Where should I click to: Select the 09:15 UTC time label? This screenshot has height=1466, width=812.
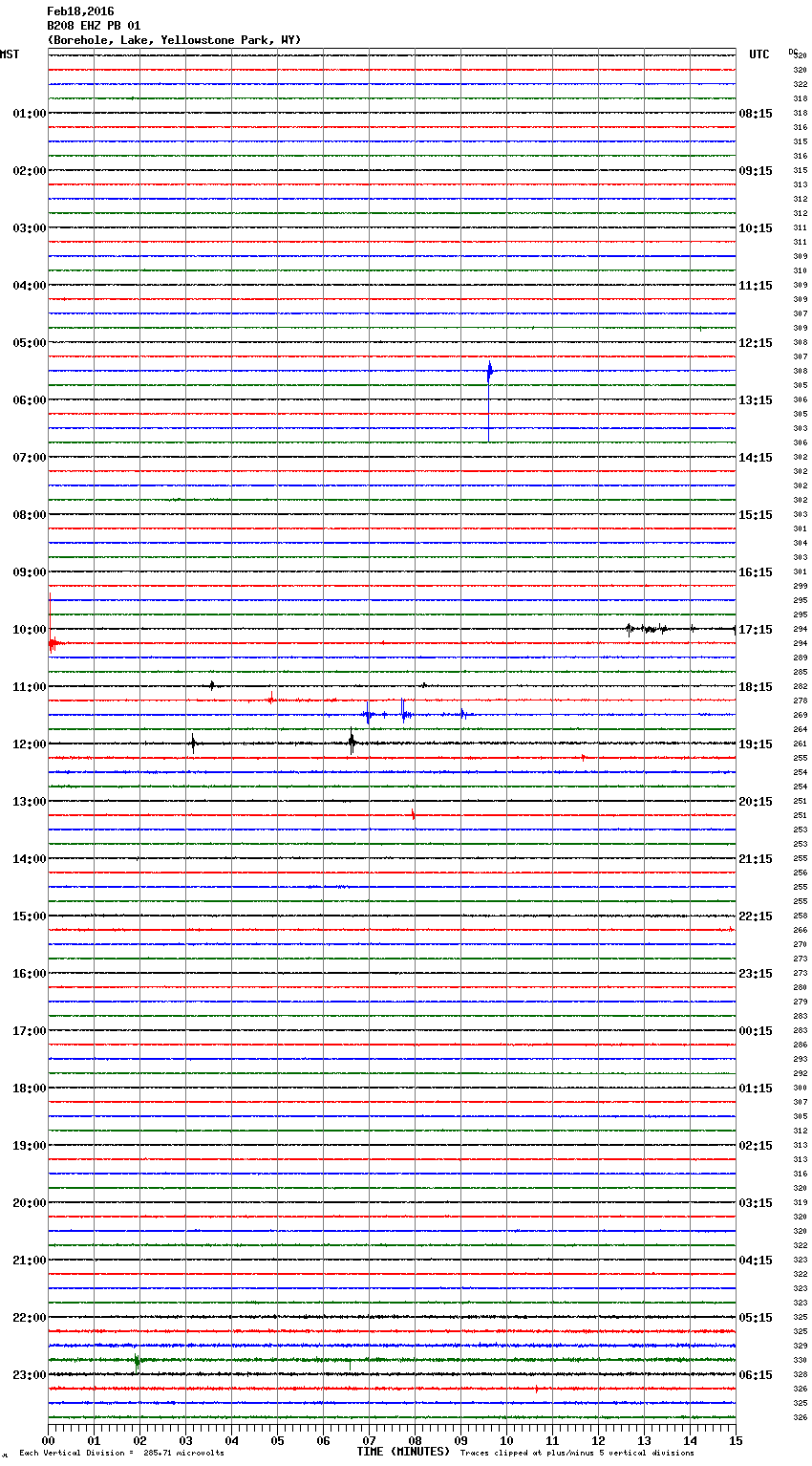(756, 171)
